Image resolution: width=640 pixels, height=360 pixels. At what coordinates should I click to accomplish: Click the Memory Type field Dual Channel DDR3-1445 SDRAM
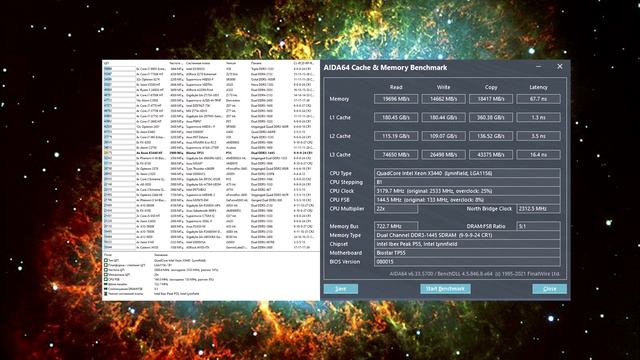467,235
